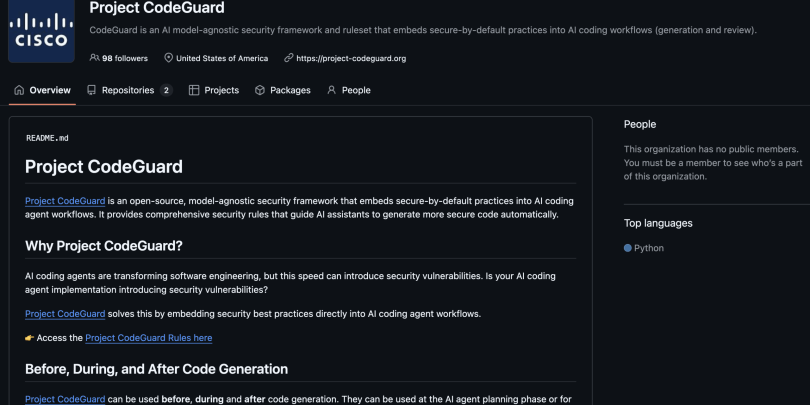The height and width of the screenshot is (405, 810).
Task: Open the People tab
Action: tap(356, 90)
